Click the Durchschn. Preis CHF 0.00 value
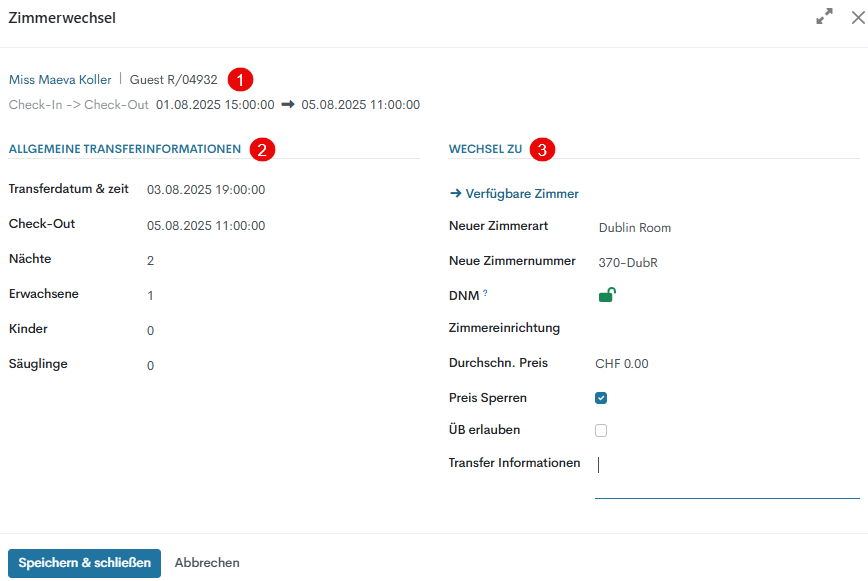The image size is (868, 581). [x=622, y=364]
